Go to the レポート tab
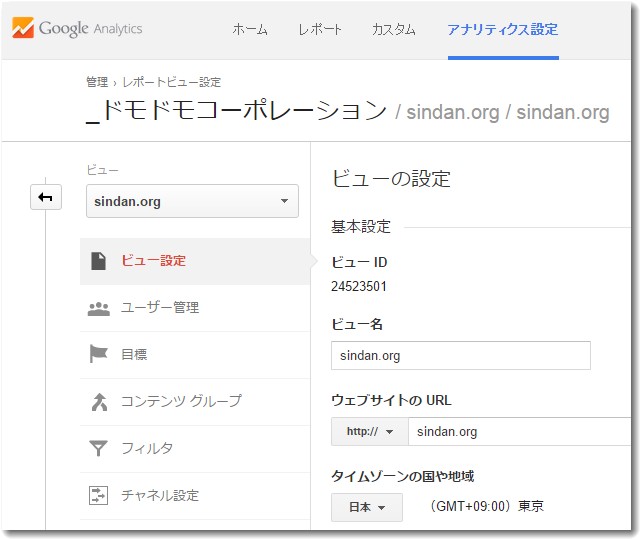The image size is (640, 539). [320, 29]
